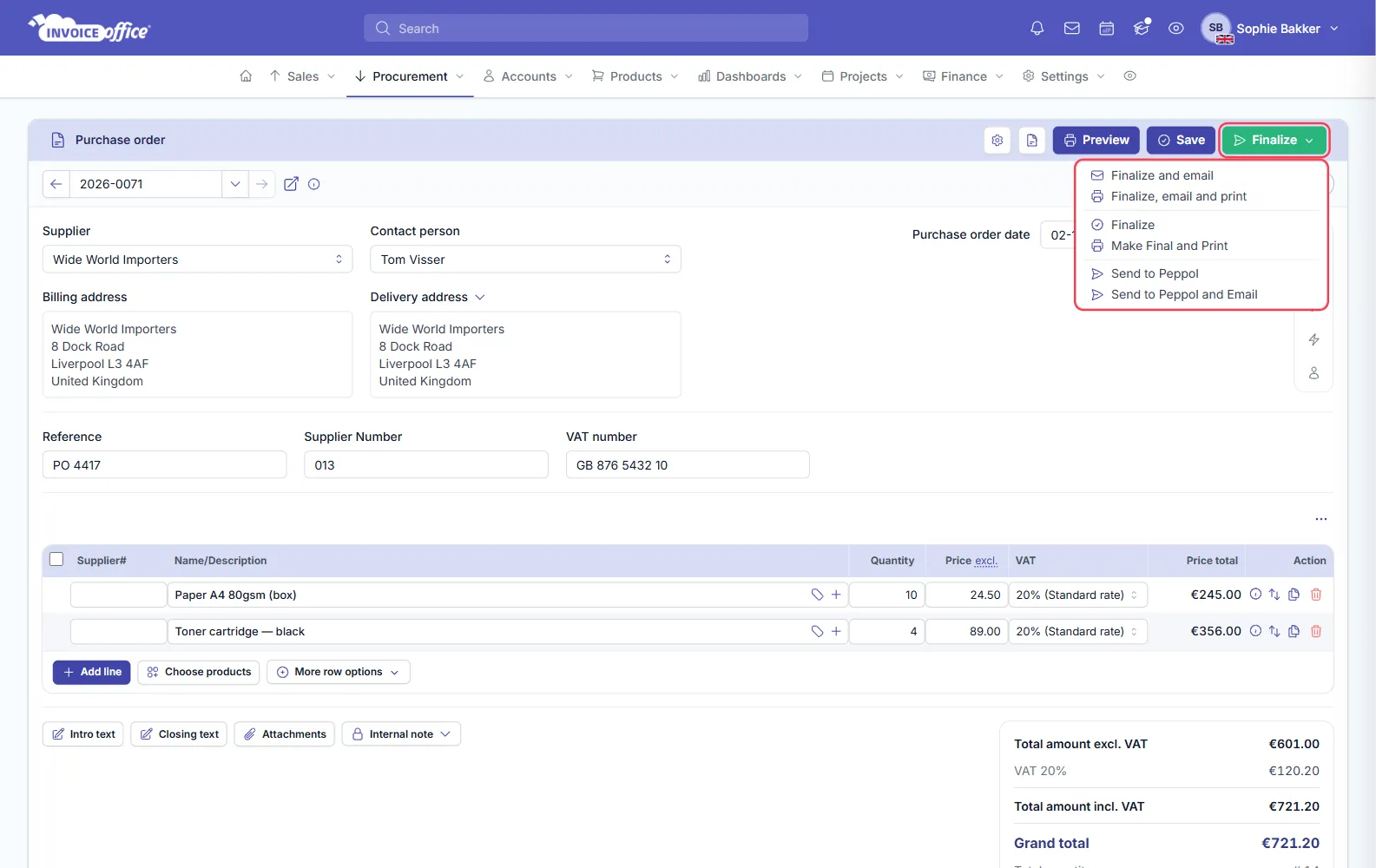Expand the Internal note dropdown
Screen dimensions: 1376x868
[401, 734]
